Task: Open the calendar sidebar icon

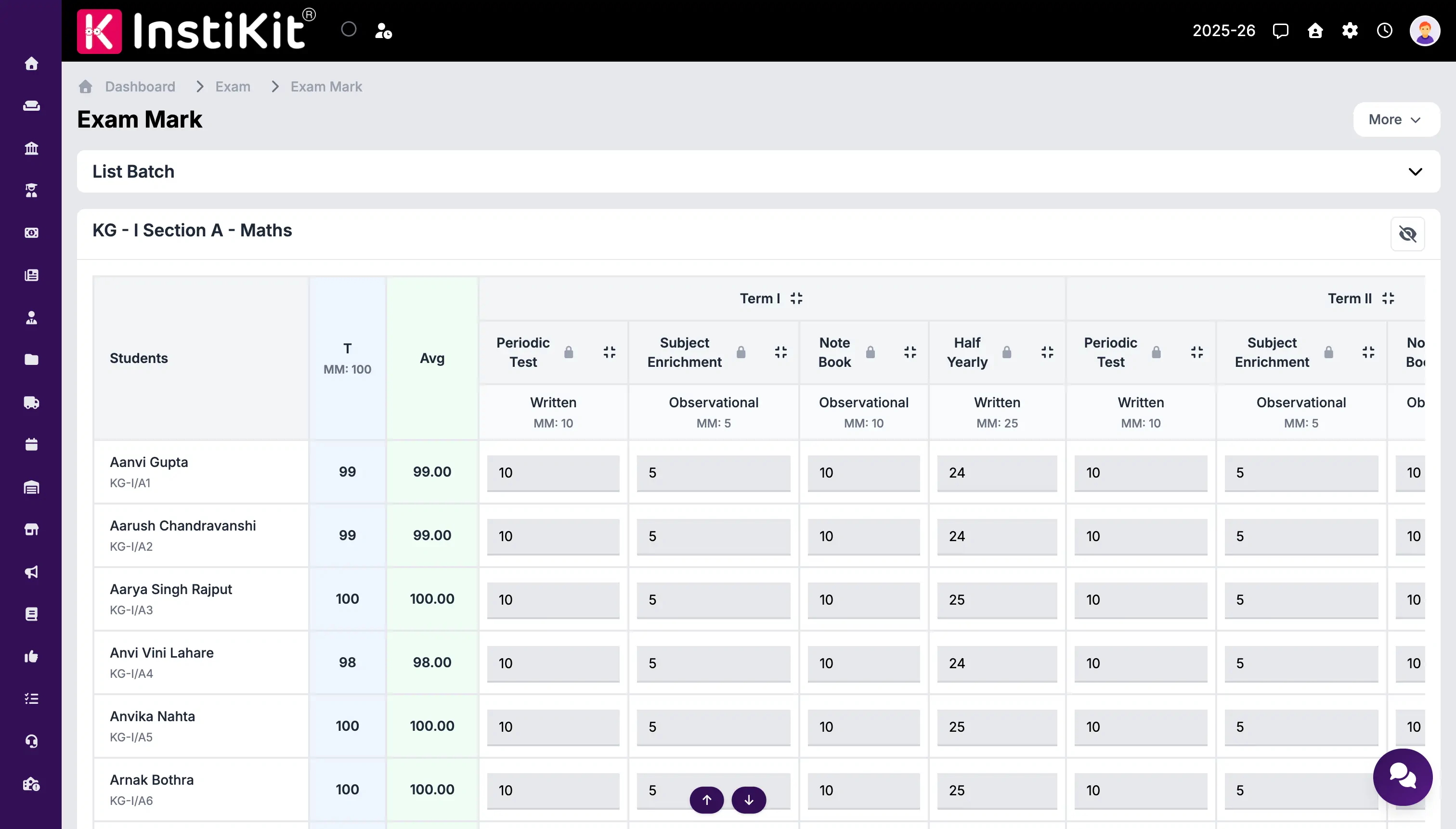Action: (x=31, y=444)
